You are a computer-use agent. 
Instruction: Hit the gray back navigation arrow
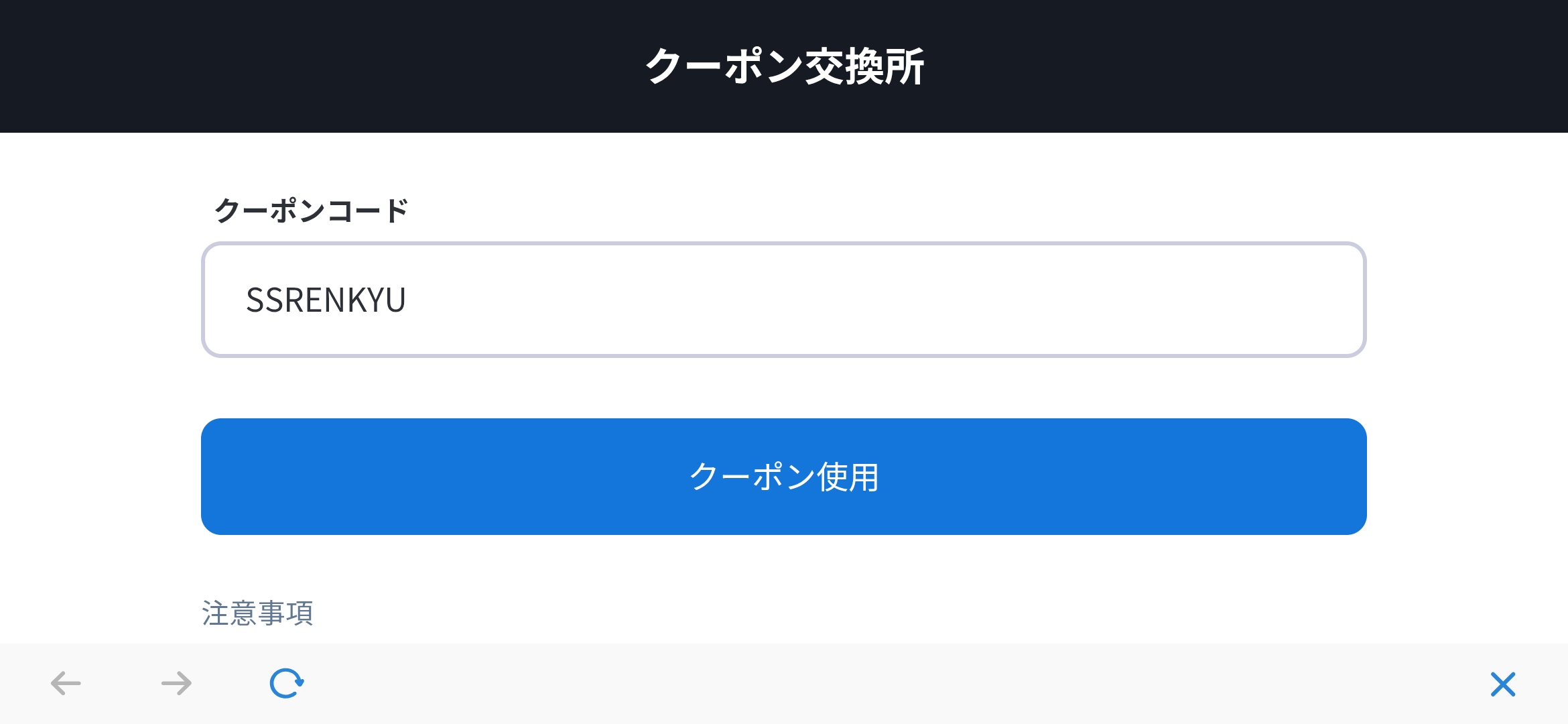(x=66, y=684)
